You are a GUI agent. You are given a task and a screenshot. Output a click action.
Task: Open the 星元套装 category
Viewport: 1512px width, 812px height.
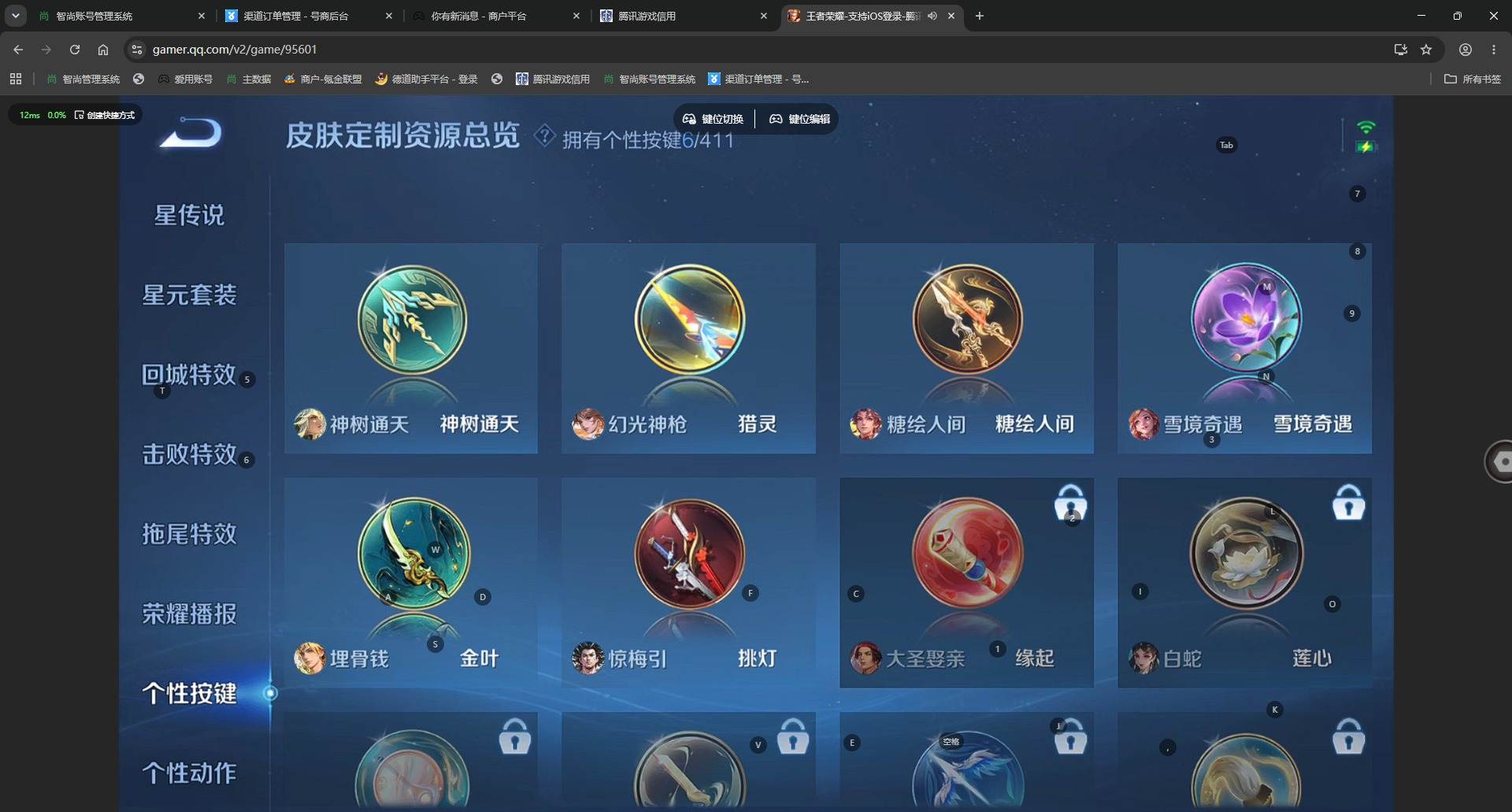(189, 295)
